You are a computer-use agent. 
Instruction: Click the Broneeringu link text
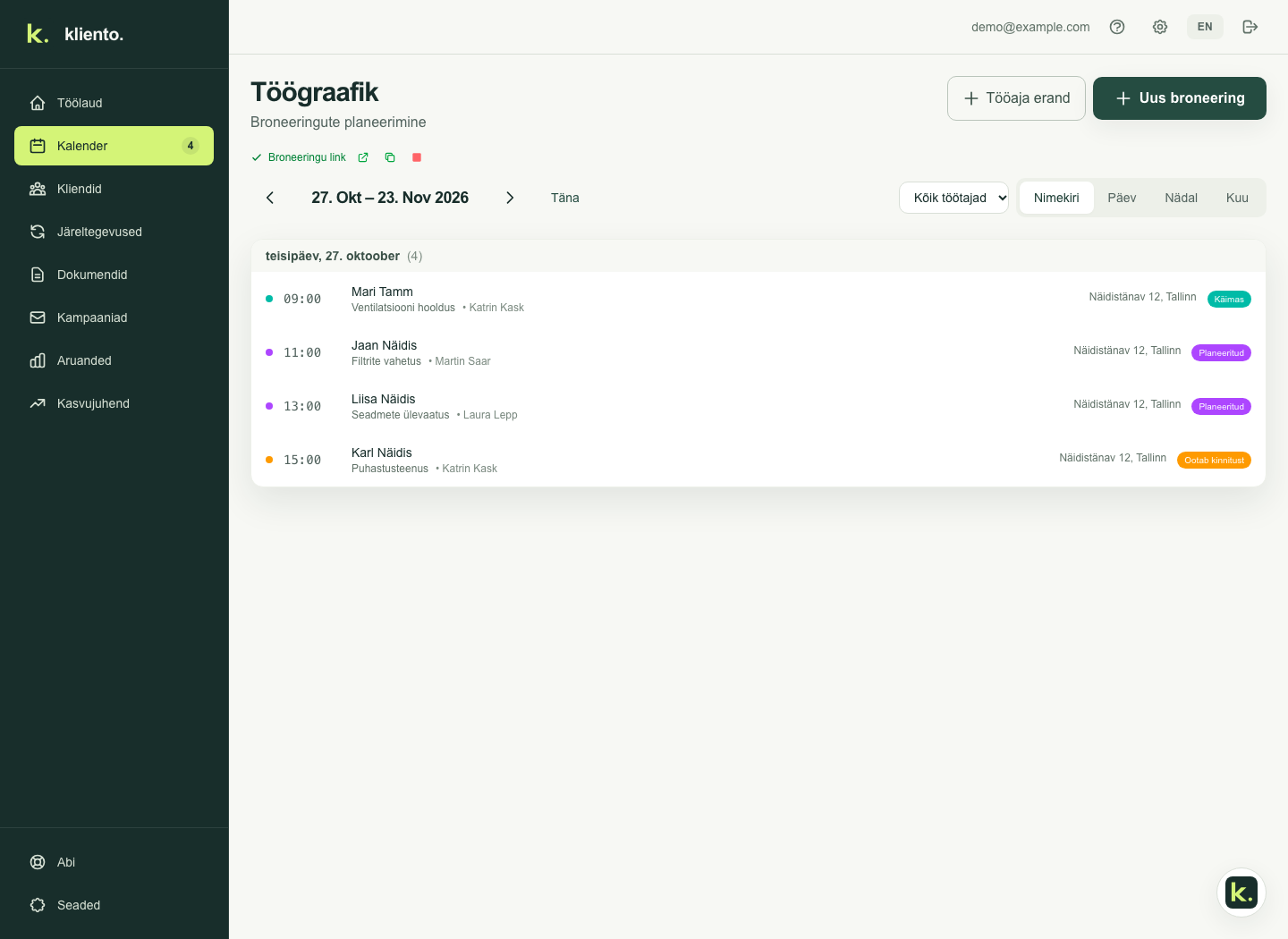(307, 157)
